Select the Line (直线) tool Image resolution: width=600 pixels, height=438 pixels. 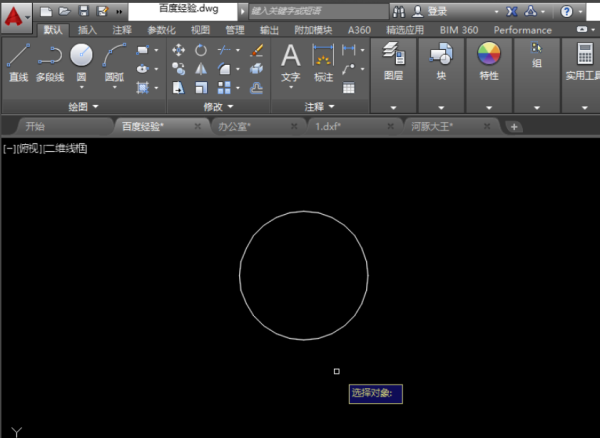point(18,63)
